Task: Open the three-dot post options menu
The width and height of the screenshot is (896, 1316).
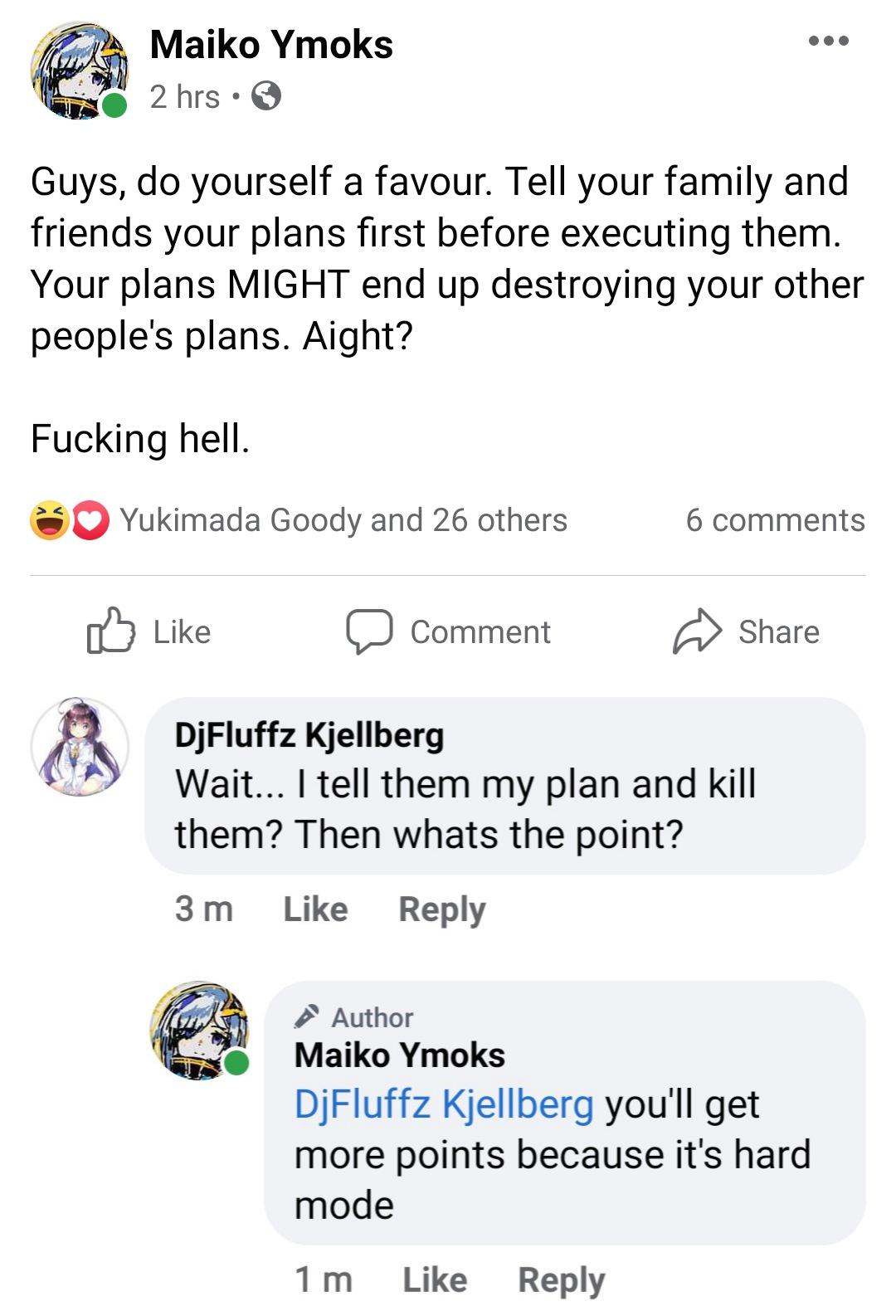Action: (x=829, y=41)
